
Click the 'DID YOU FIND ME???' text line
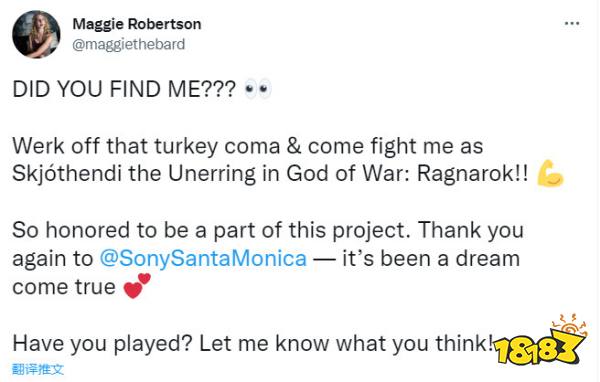[124, 89]
